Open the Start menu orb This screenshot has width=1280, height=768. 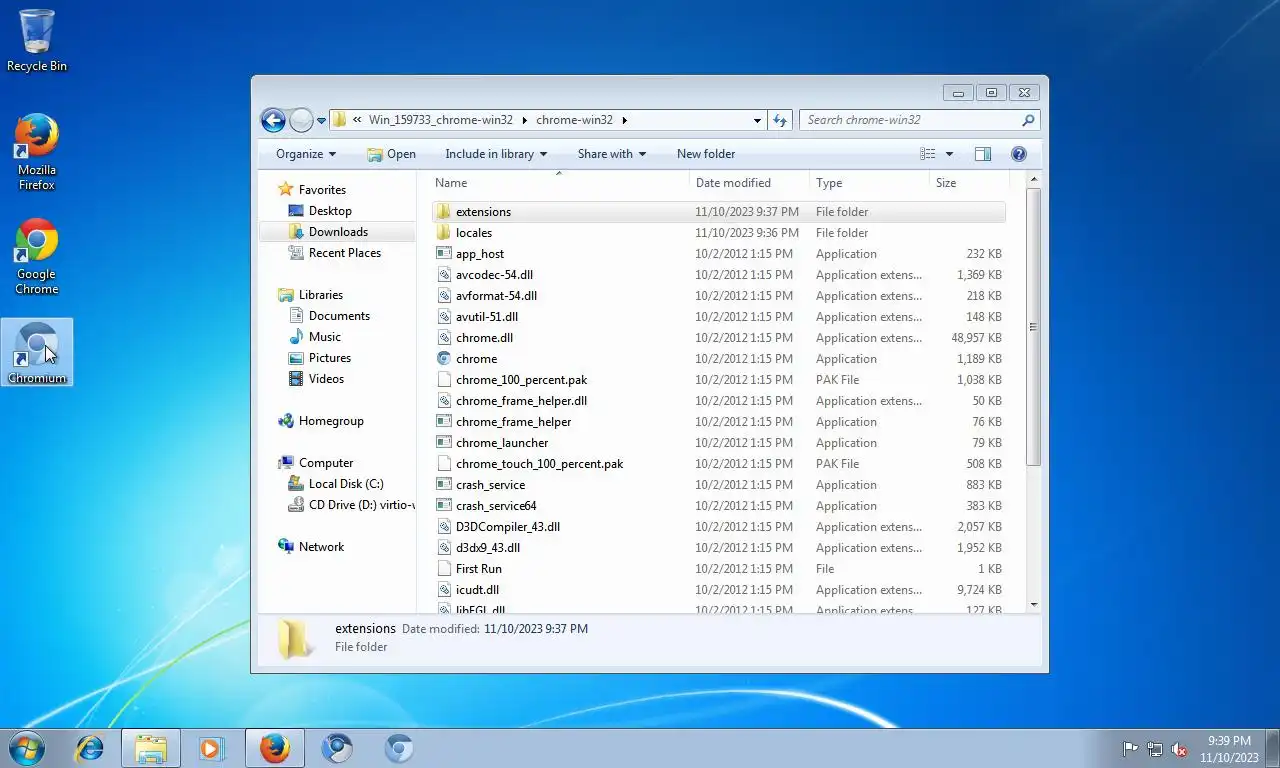coord(27,748)
